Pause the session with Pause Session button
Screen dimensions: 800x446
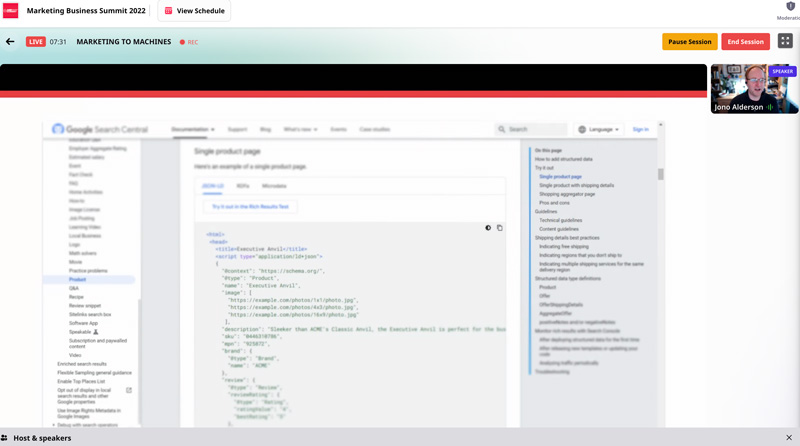(690, 42)
